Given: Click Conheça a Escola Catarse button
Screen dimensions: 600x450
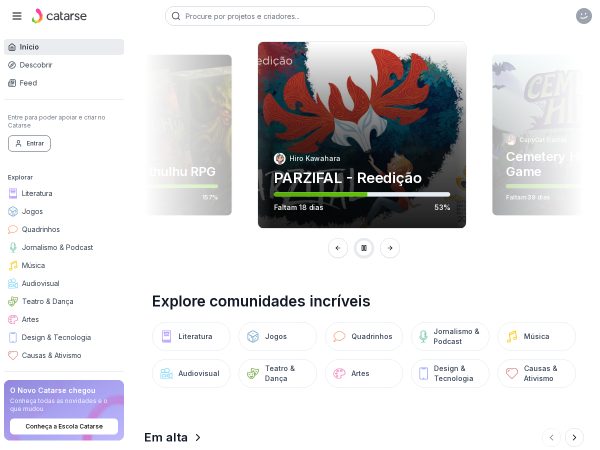Looking at the screenshot, I should coord(64,426).
